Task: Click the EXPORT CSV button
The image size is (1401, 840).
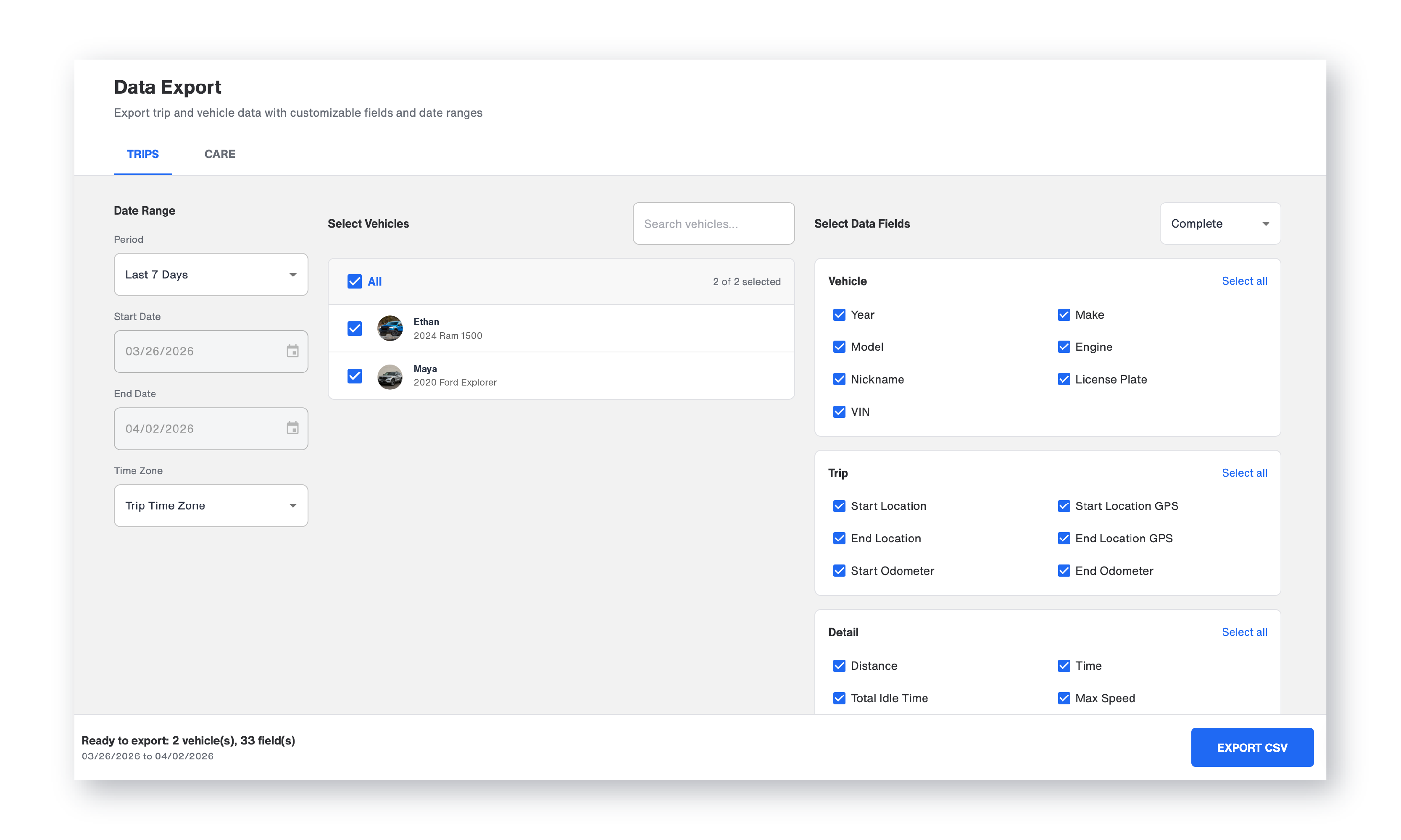Action: tap(1251, 747)
